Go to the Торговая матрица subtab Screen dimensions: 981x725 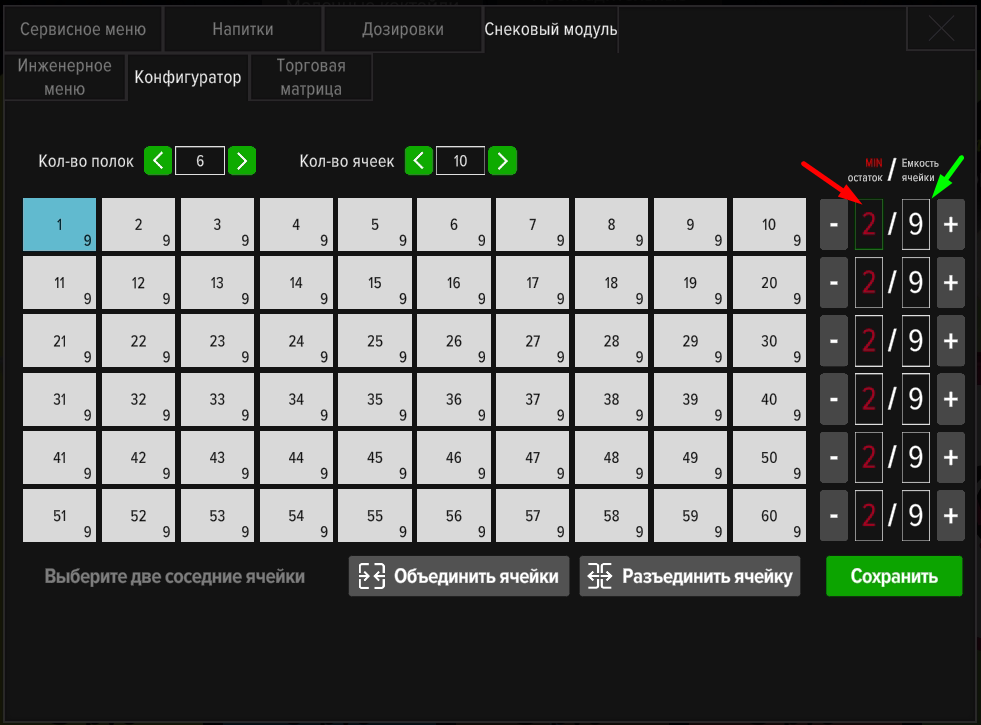pos(310,77)
